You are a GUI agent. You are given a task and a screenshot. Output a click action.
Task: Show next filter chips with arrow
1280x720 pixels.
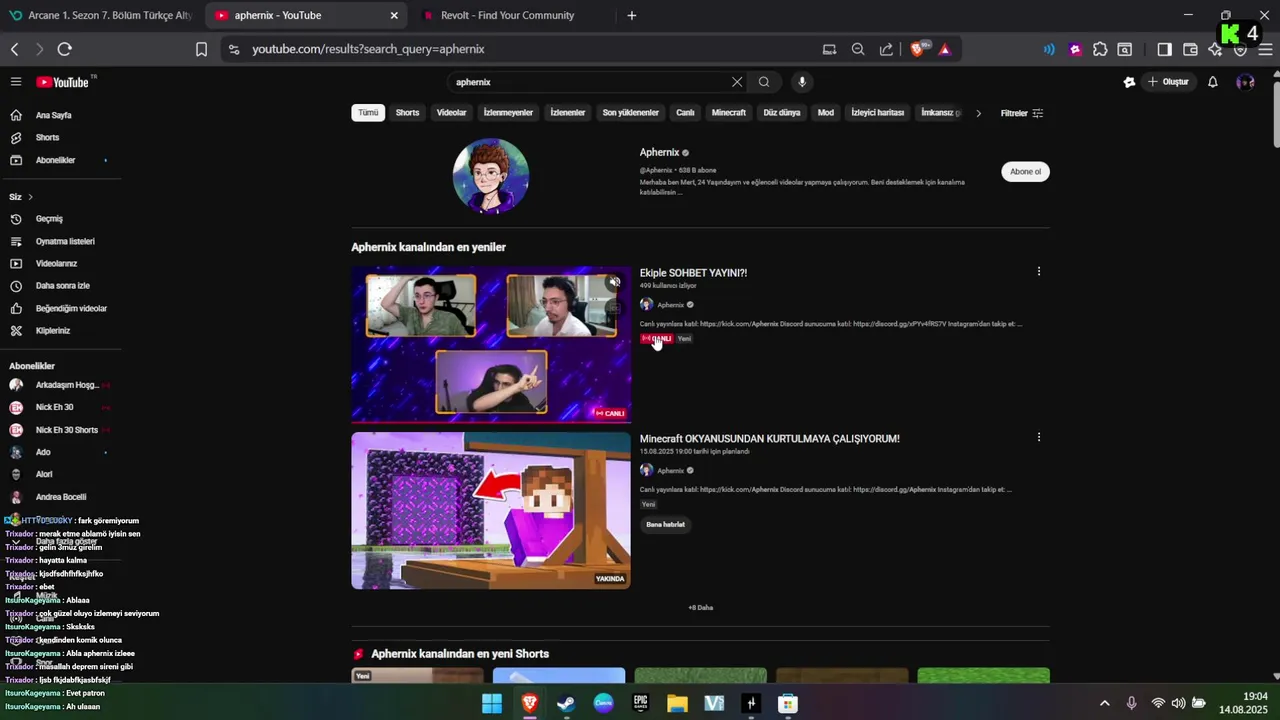978,113
